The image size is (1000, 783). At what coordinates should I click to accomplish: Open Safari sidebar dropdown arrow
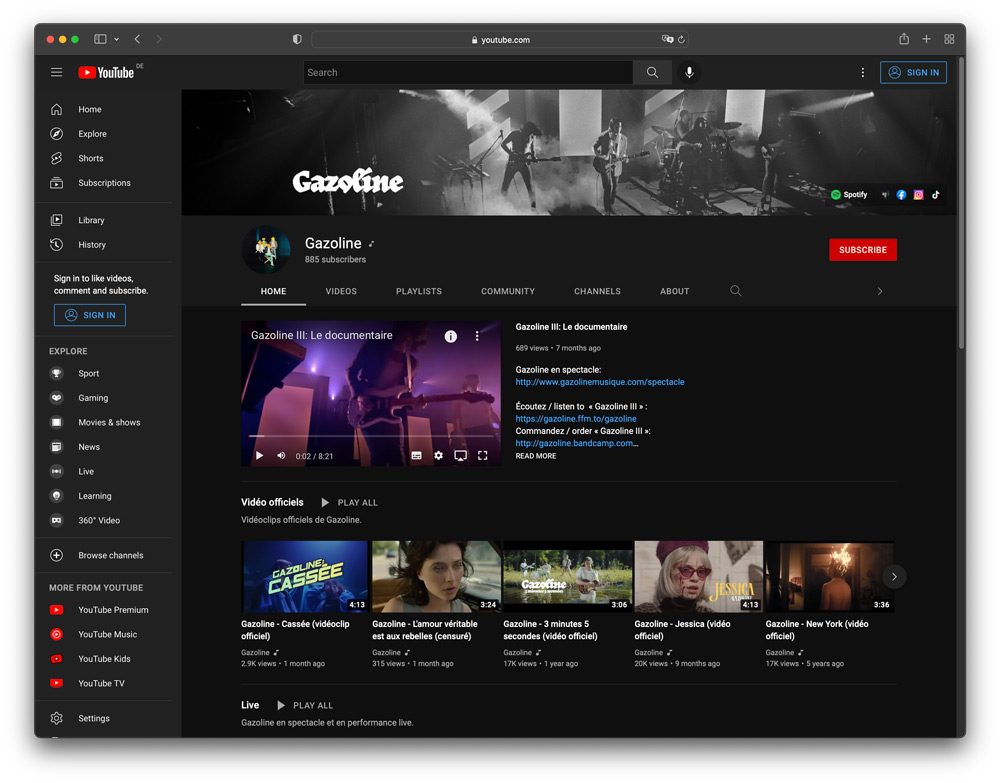(117, 40)
